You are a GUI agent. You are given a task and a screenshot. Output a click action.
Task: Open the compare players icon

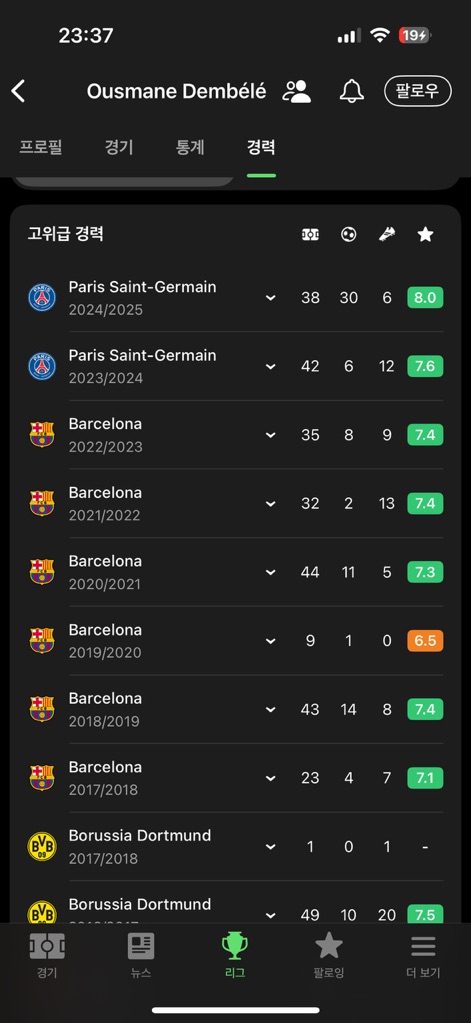click(x=297, y=91)
